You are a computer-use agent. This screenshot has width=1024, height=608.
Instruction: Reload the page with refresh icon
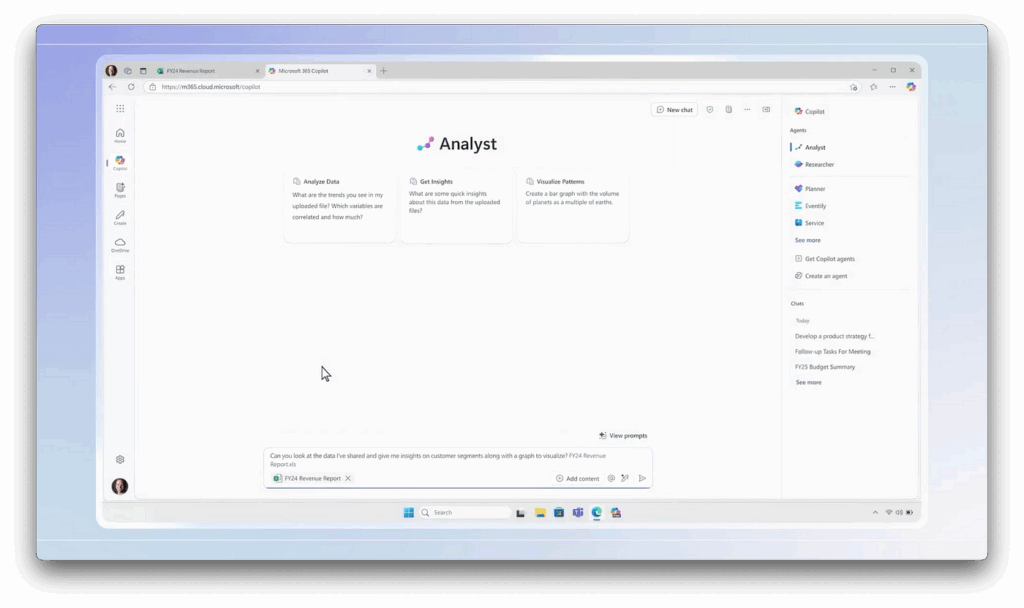pos(131,87)
